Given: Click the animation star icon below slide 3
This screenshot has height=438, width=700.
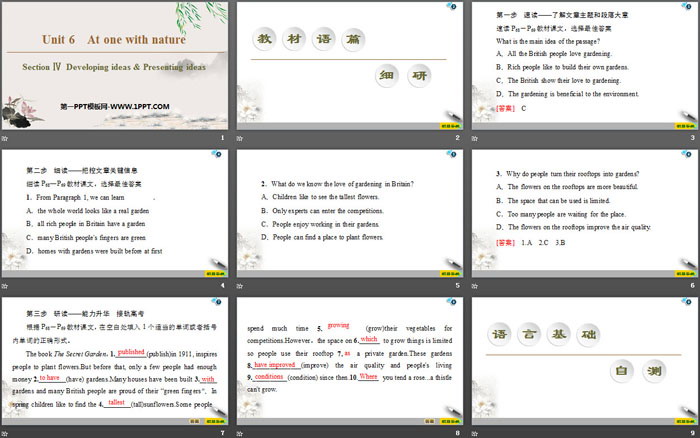Looking at the screenshot, I should pyautogui.click(x=474, y=138).
